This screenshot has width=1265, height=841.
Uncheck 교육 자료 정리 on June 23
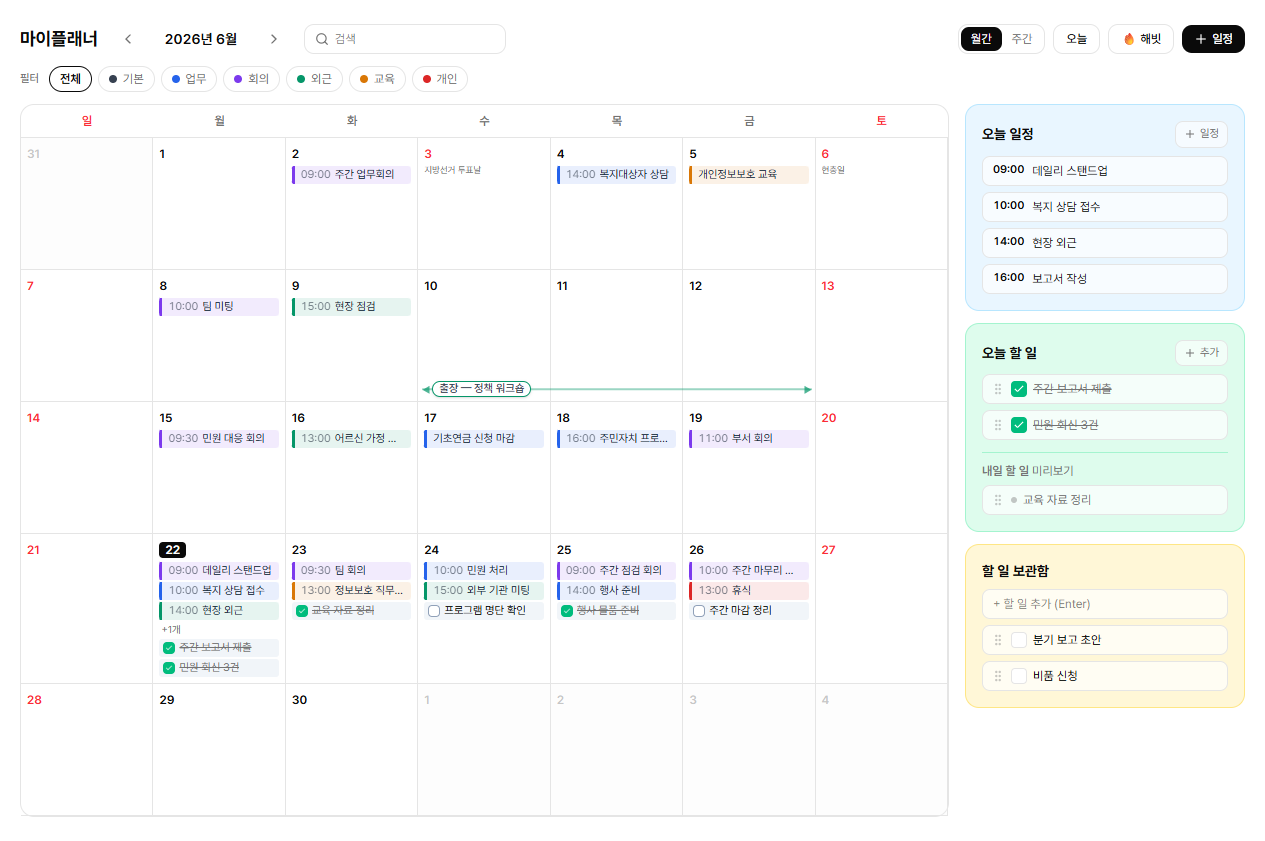click(x=302, y=611)
